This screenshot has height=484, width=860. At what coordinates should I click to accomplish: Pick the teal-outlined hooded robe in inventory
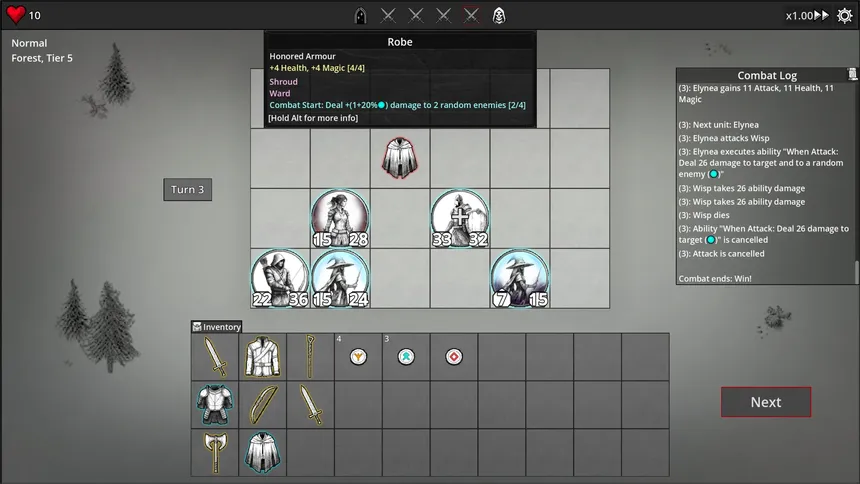pos(262,453)
